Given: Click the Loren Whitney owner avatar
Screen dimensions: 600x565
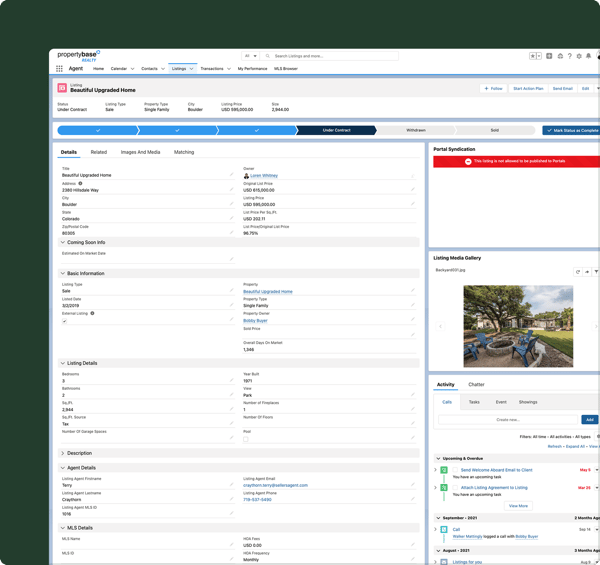Looking at the screenshot, I should [x=246, y=176].
